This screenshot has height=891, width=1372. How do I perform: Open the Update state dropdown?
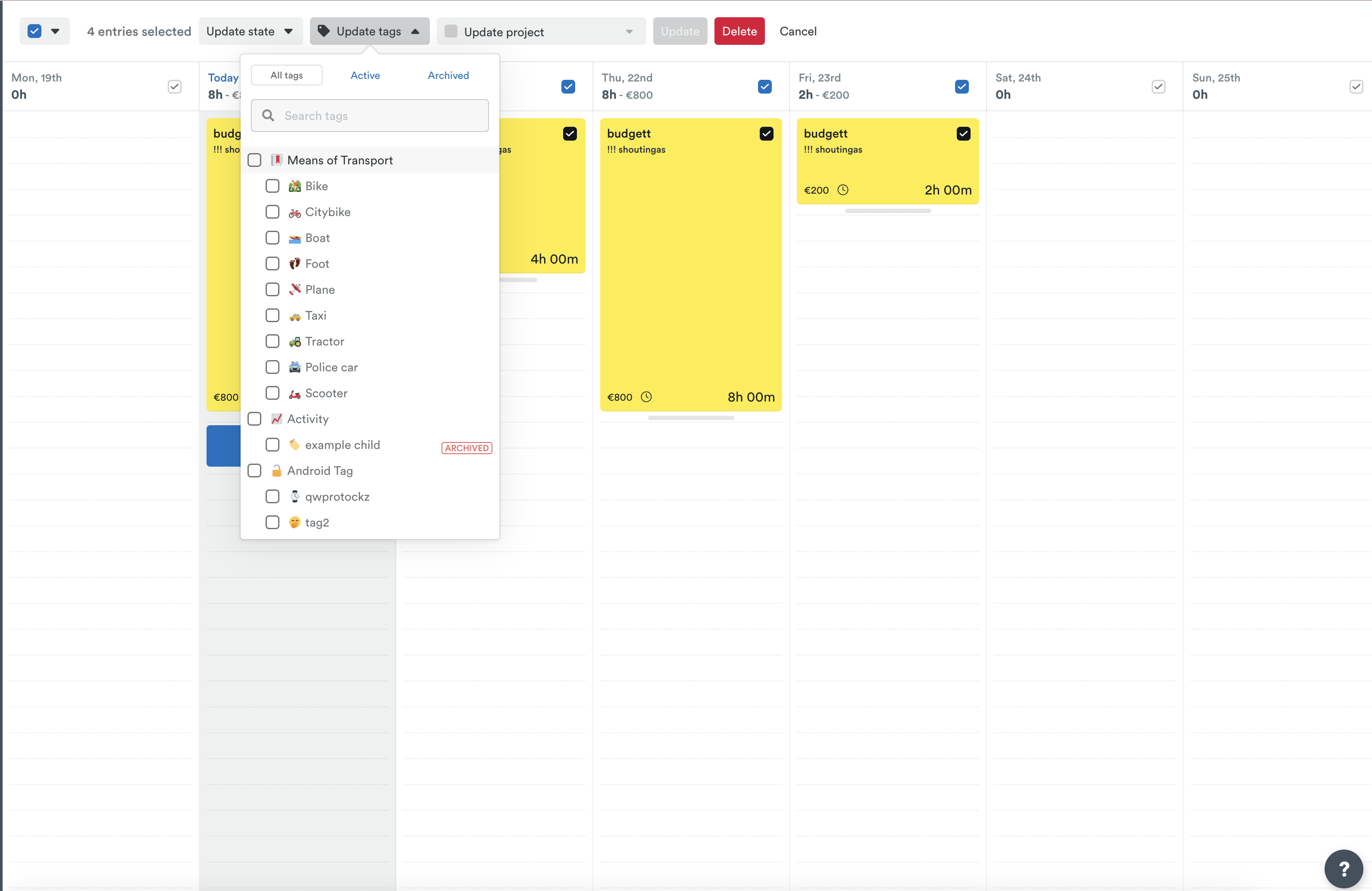tap(250, 31)
